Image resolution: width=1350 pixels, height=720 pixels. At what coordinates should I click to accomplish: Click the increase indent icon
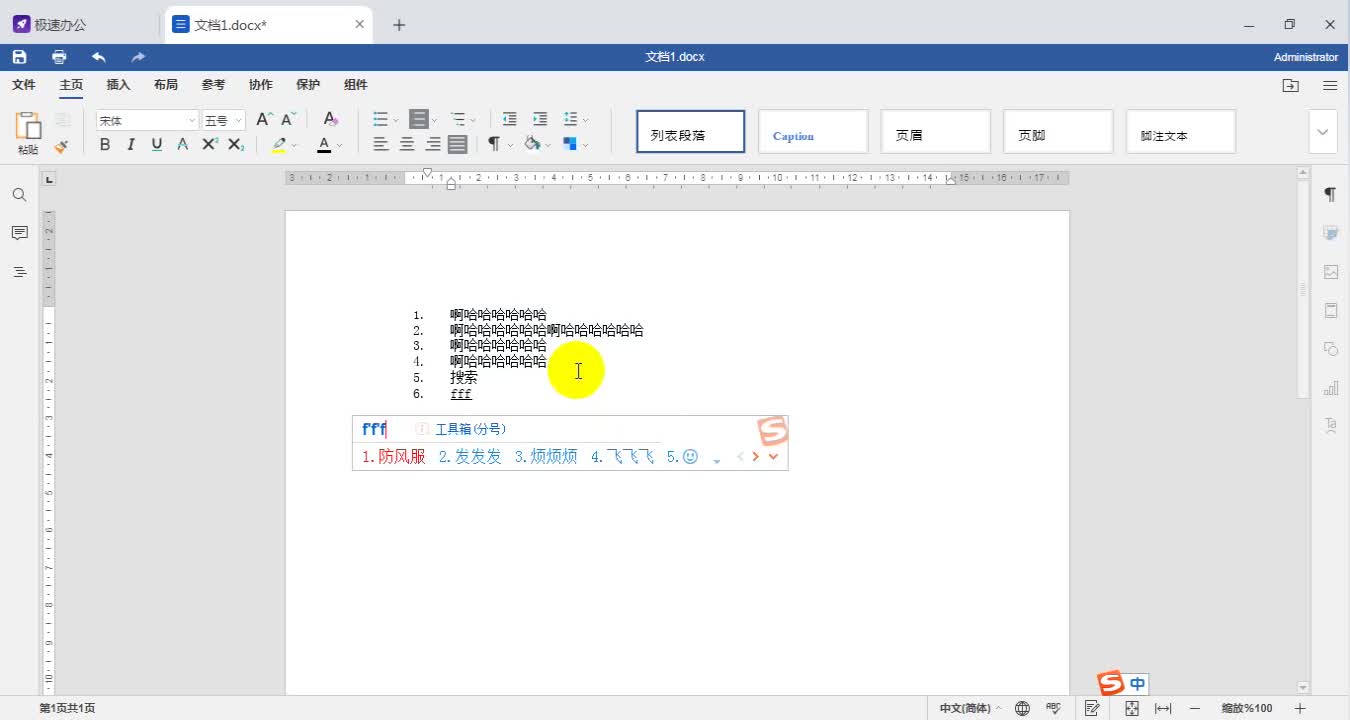pyautogui.click(x=540, y=119)
